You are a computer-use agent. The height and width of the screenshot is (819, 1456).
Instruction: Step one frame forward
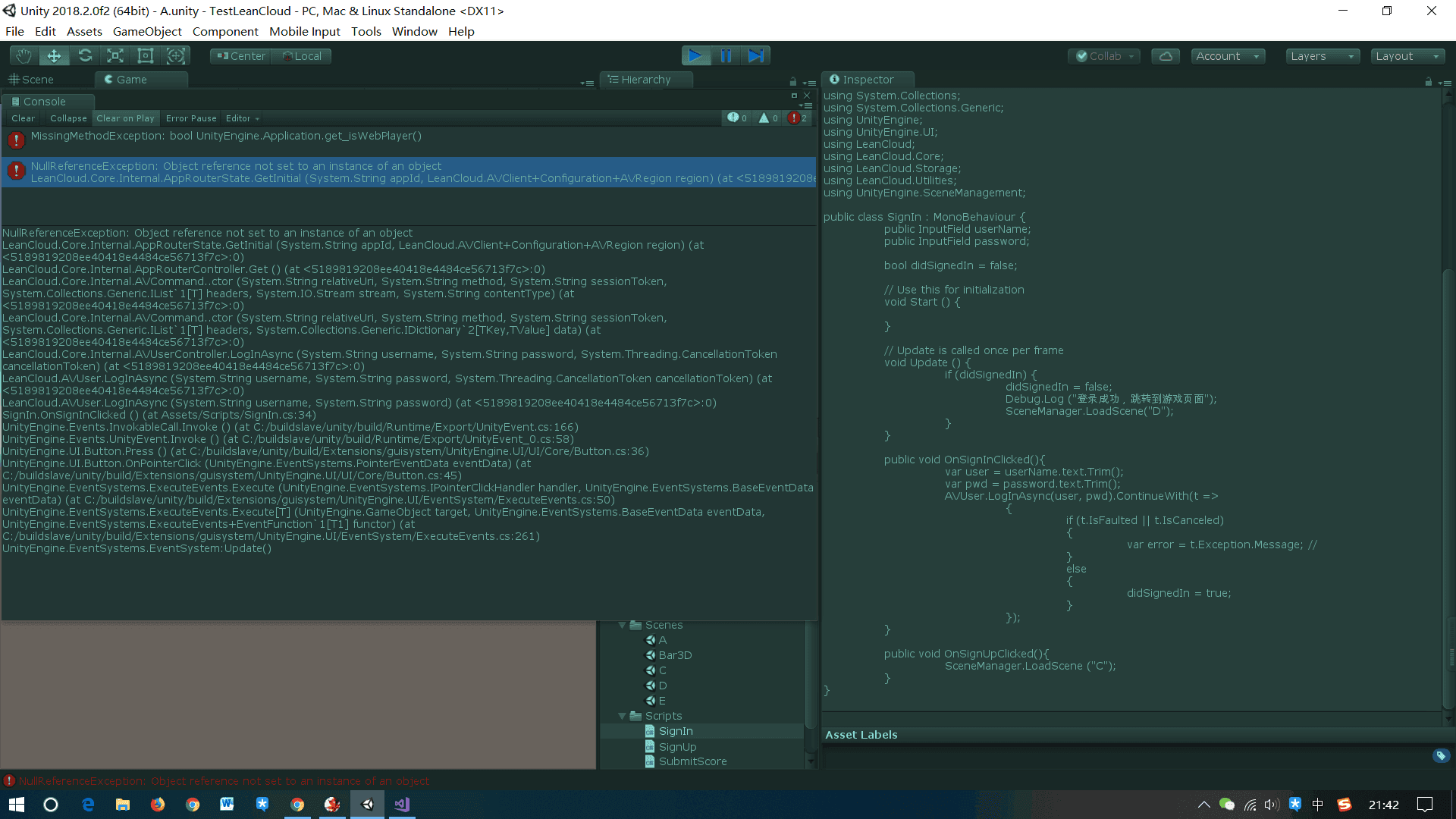pos(756,55)
